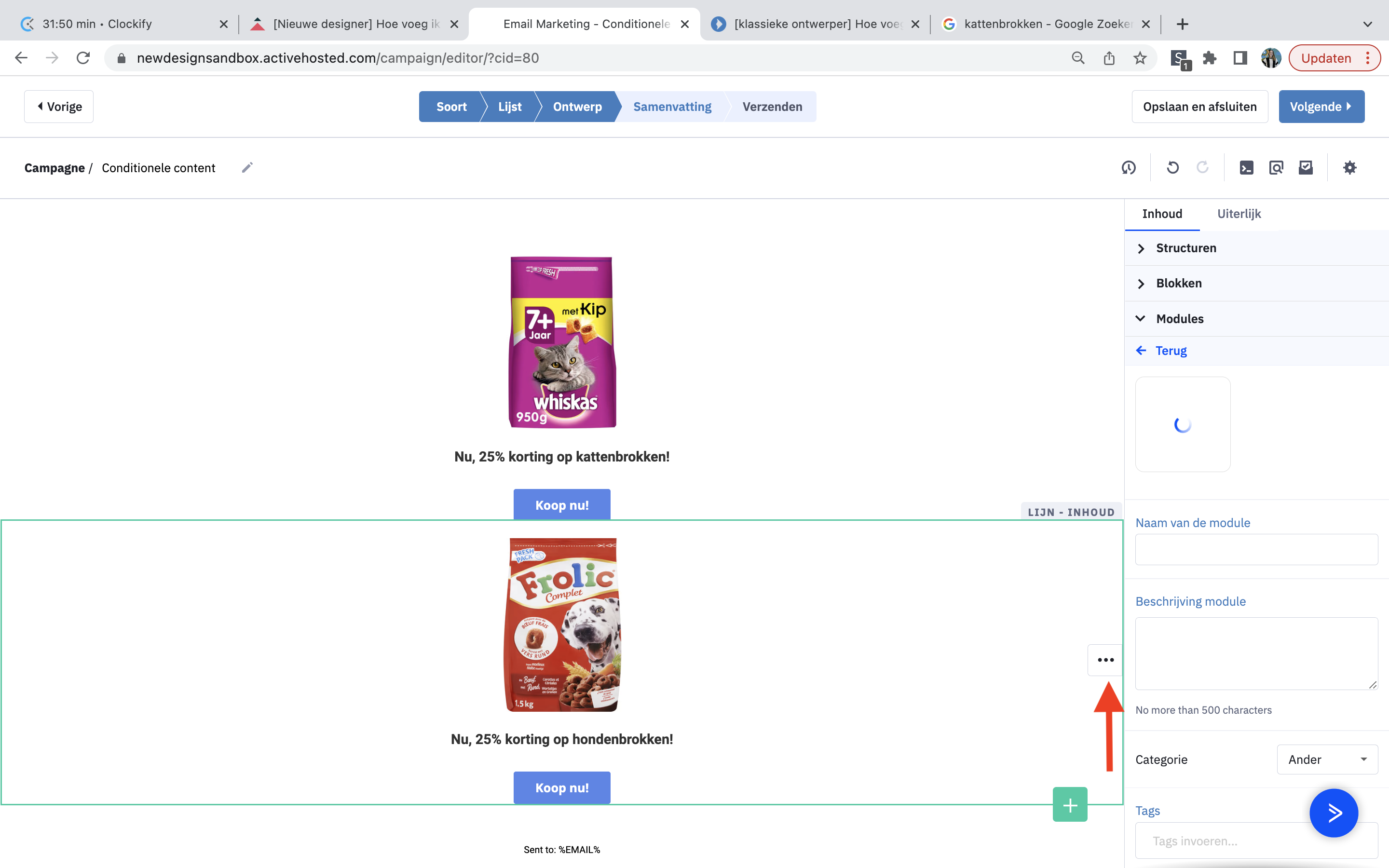Focus the Naam van de module field
The image size is (1389, 868).
[1256, 549]
